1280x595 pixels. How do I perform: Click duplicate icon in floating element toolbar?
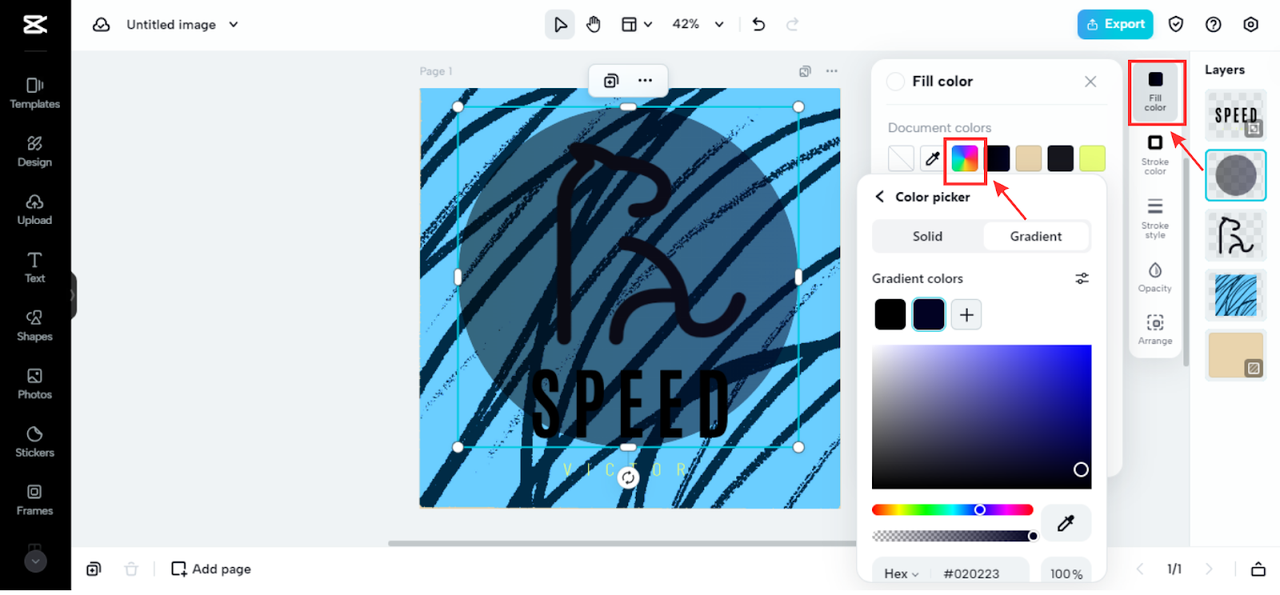(x=611, y=81)
